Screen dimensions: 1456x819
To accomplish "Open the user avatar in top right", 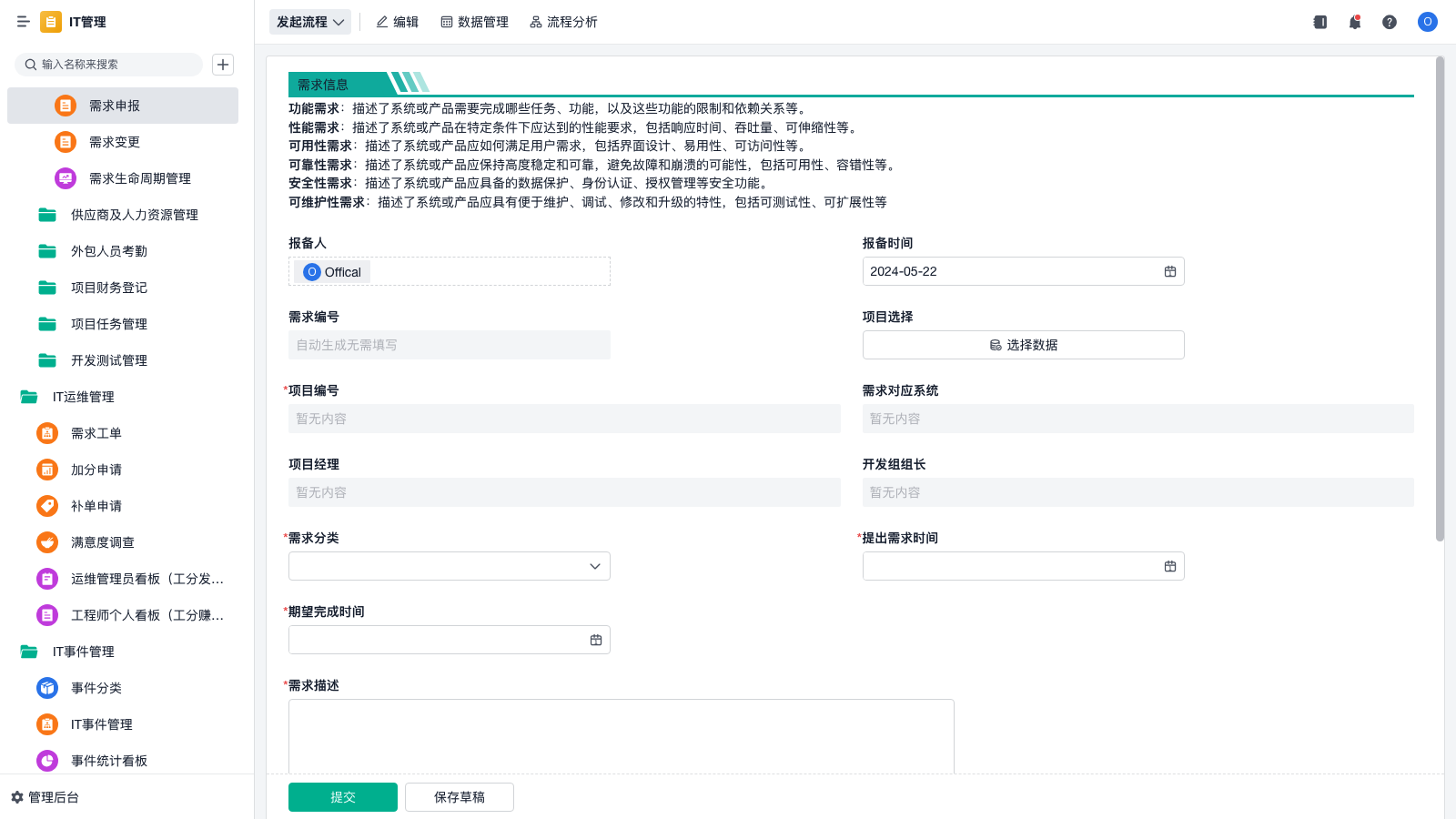I will click(1427, 22).
